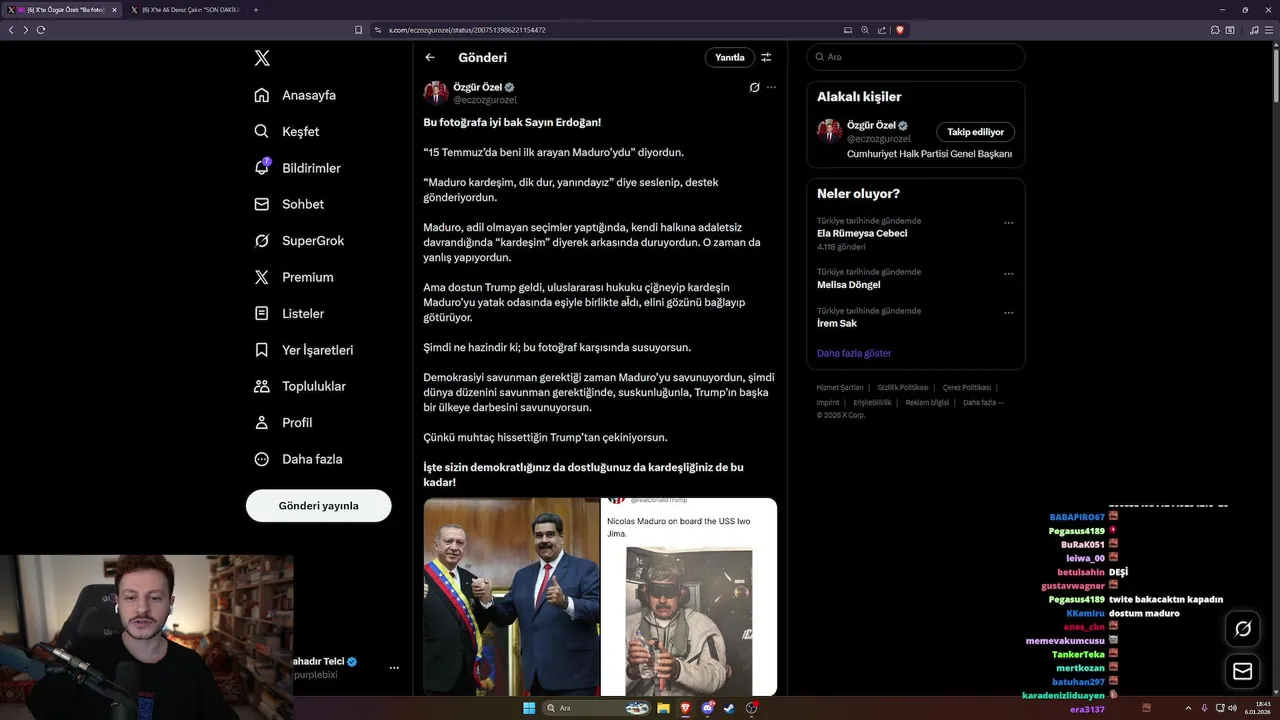Open Özgür Özel's avatar in Alakalı kişiler
1280x720 pixels.
pos(829,131)
